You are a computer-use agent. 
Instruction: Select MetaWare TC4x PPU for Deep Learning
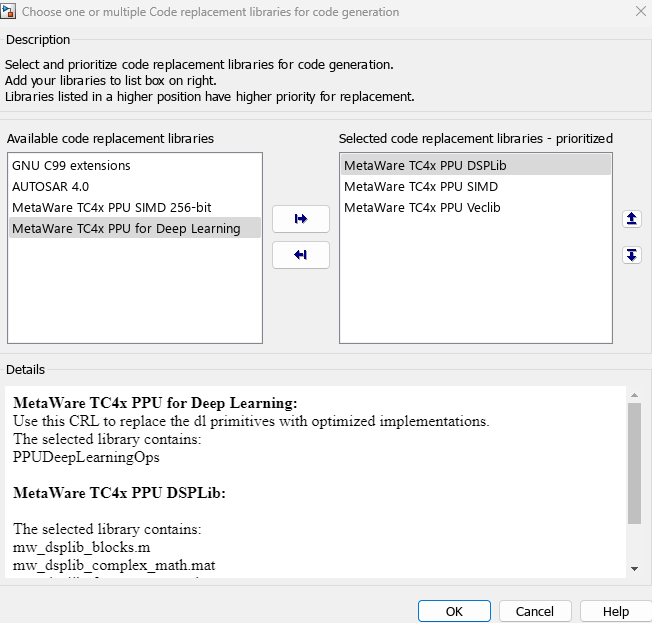click(x=126, y=228)
